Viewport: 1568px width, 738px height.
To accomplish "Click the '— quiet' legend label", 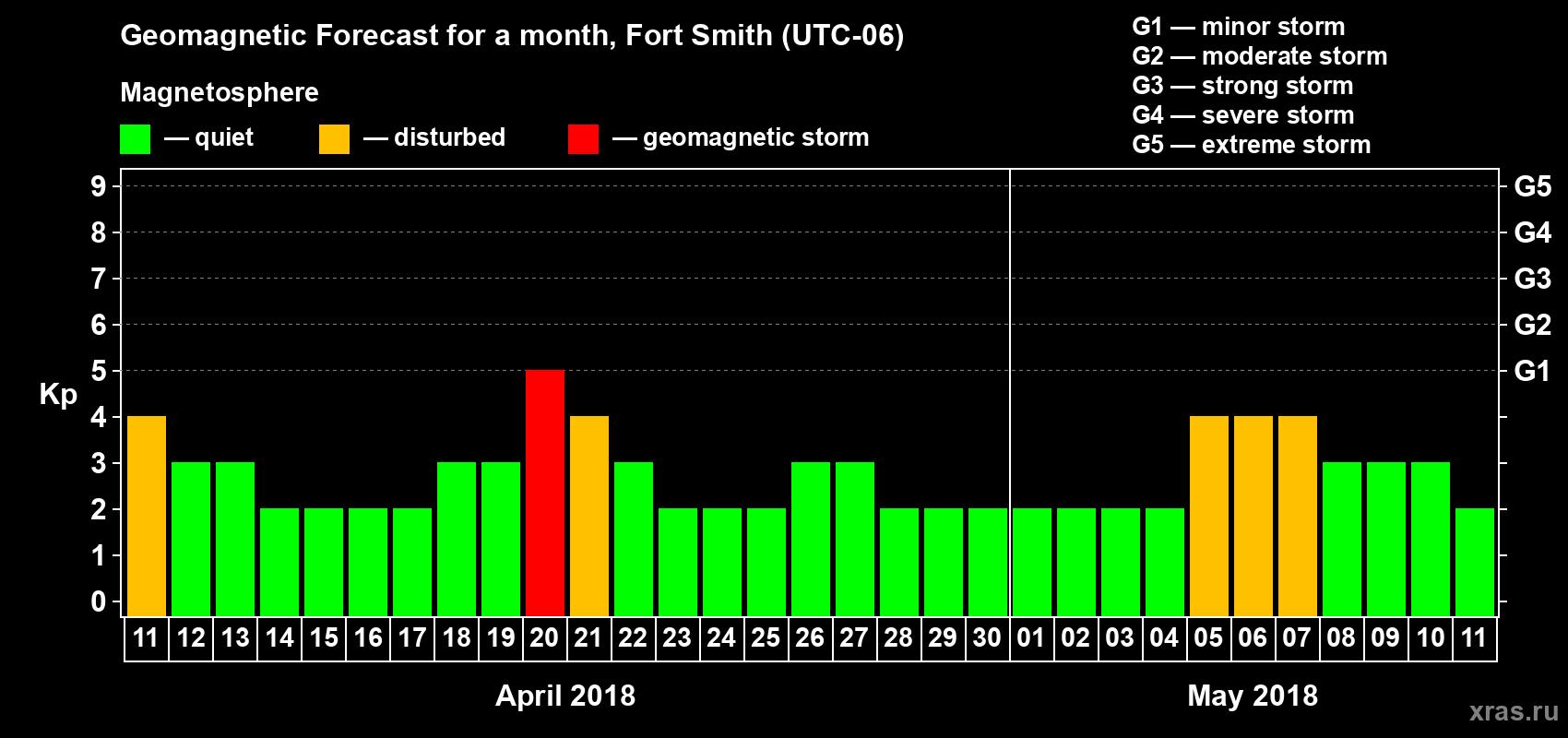I will (x=208, y=138).
